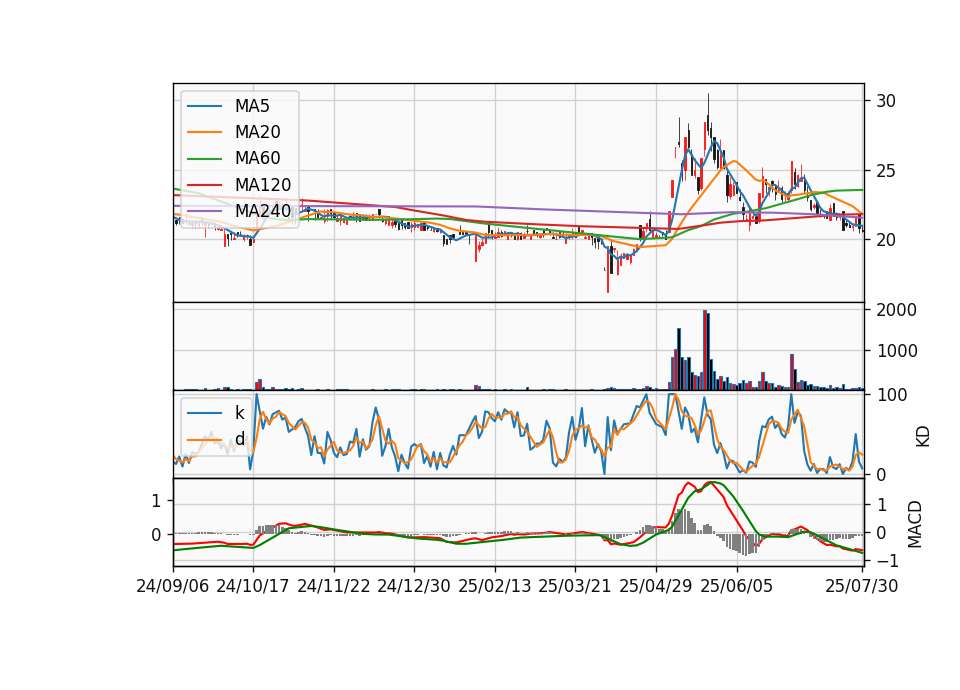Viewport: 960px width, 690px height.
Task: Click the 24/12/30 date axis label
Action: coord(414,586)
